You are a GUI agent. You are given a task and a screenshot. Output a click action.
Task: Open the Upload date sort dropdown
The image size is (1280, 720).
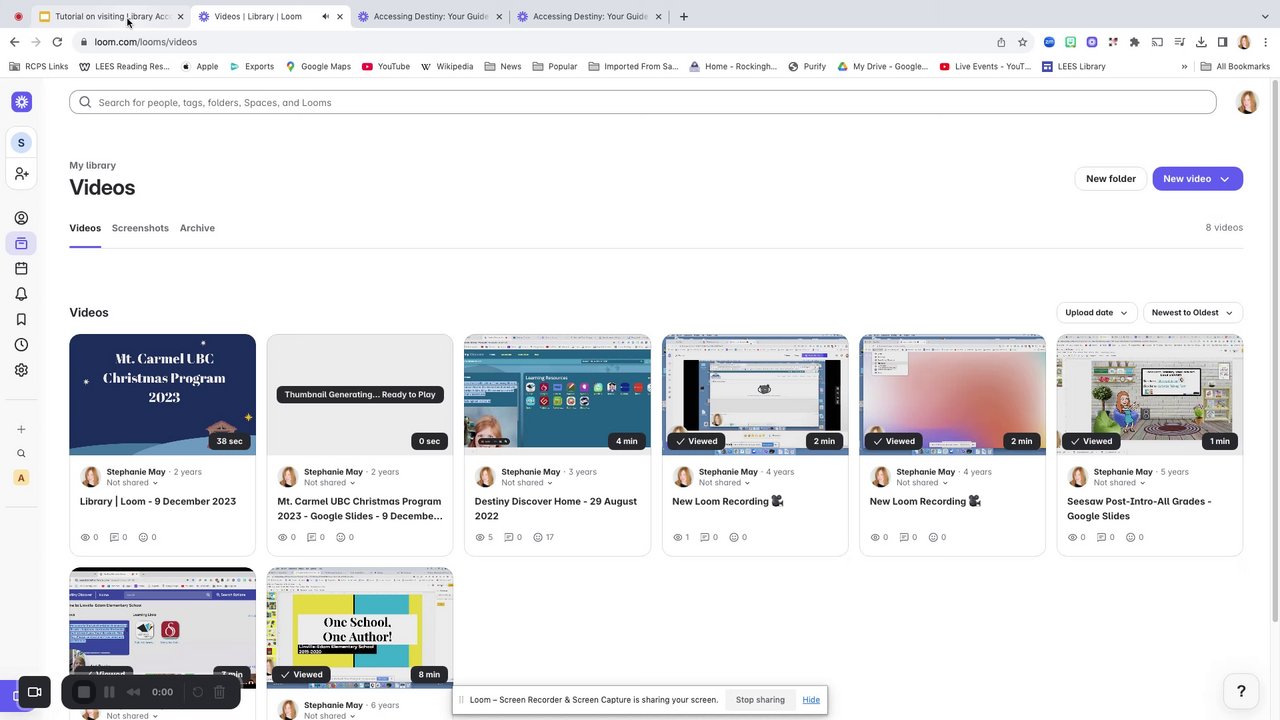tap(1097, 313)
